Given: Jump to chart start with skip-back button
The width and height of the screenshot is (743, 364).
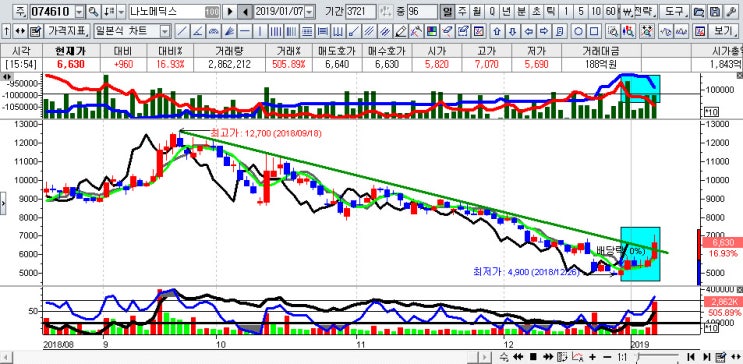Looking at the screenshot, I should pyautogui.click(x=691, y=357).
